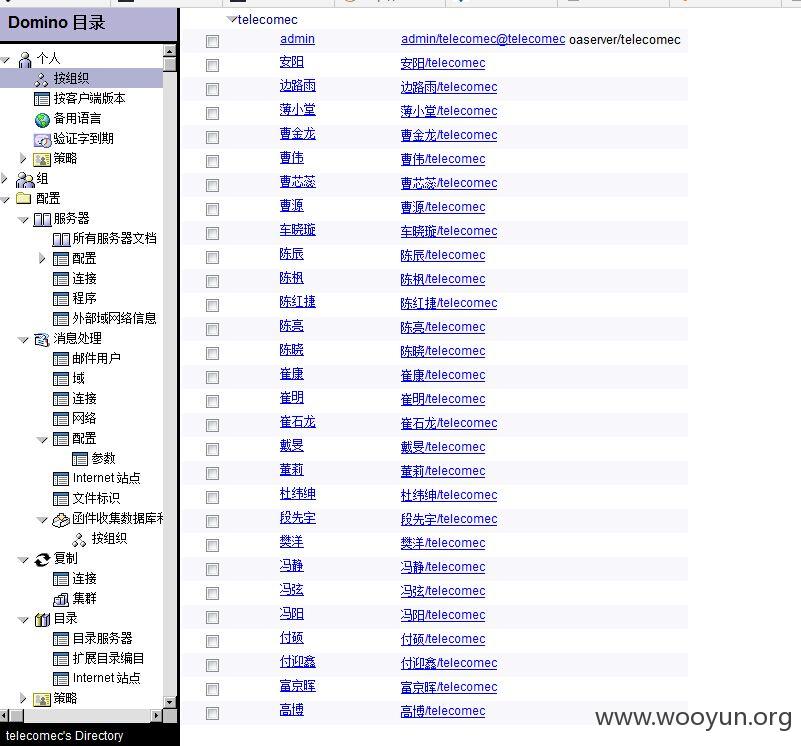
Task: Click the globe icon for 备用语言
Action: pyautogui.click(x=42, y=120)
